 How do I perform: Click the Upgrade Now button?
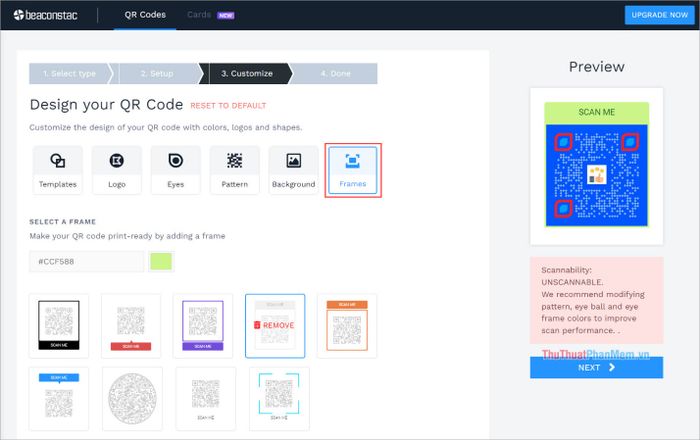pyautogui.click(x=659, y=15)
